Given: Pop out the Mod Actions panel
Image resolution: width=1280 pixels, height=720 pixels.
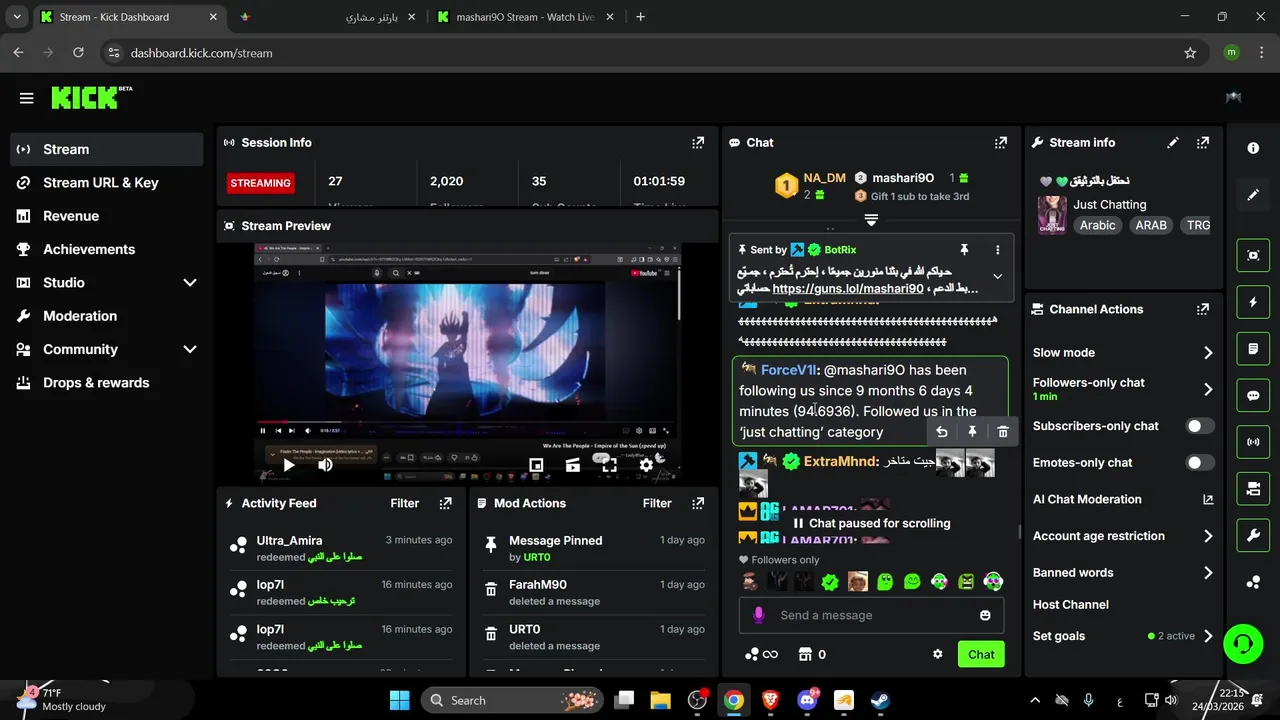Looking at the screenshot, I should pos(698,503).
